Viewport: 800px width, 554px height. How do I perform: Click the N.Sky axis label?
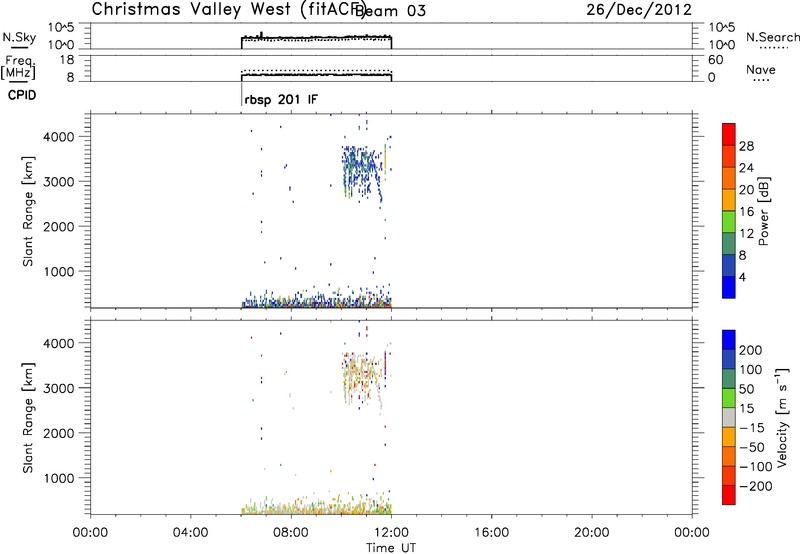[x=19, y=37]
